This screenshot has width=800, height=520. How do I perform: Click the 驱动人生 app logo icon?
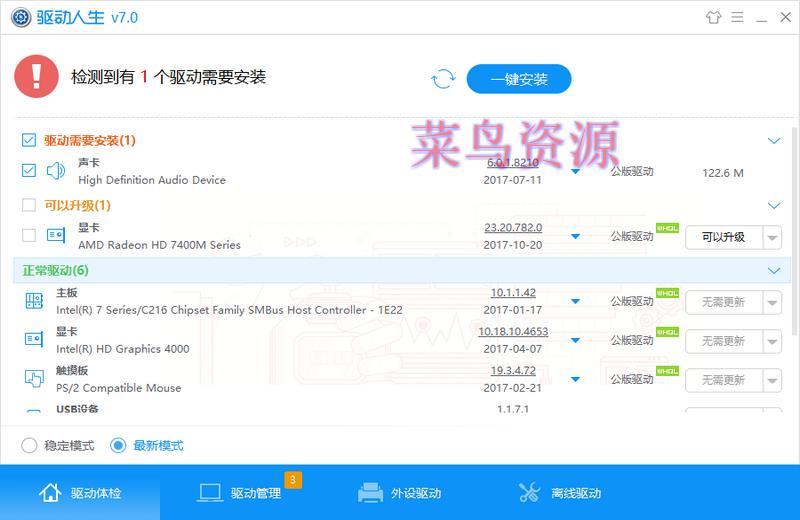[21, 17]
